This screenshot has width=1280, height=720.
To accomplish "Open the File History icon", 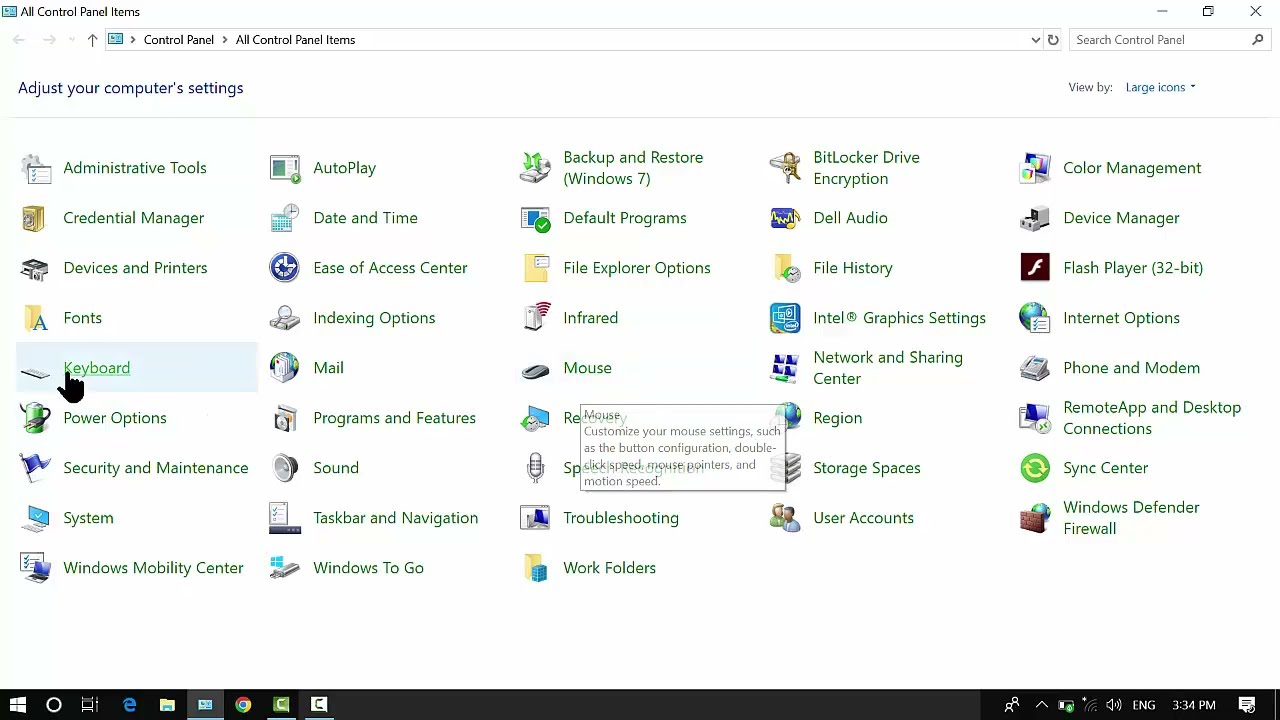I will pyautogui.click(x=785, y=268).
